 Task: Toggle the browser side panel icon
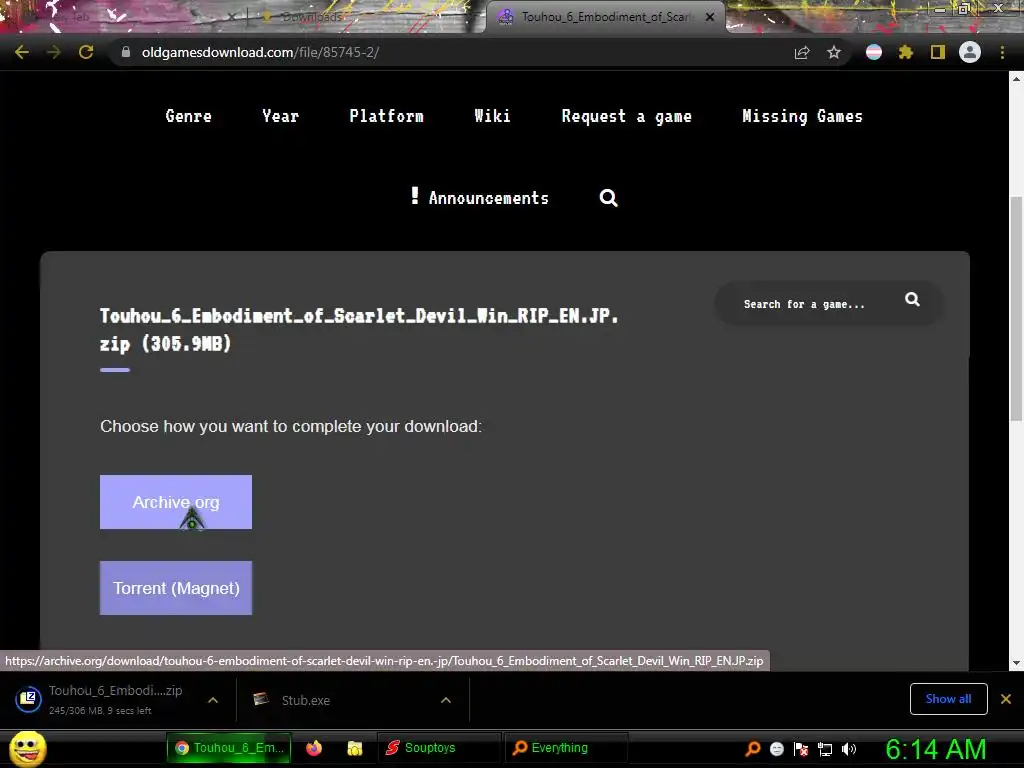tap(938, 52)
